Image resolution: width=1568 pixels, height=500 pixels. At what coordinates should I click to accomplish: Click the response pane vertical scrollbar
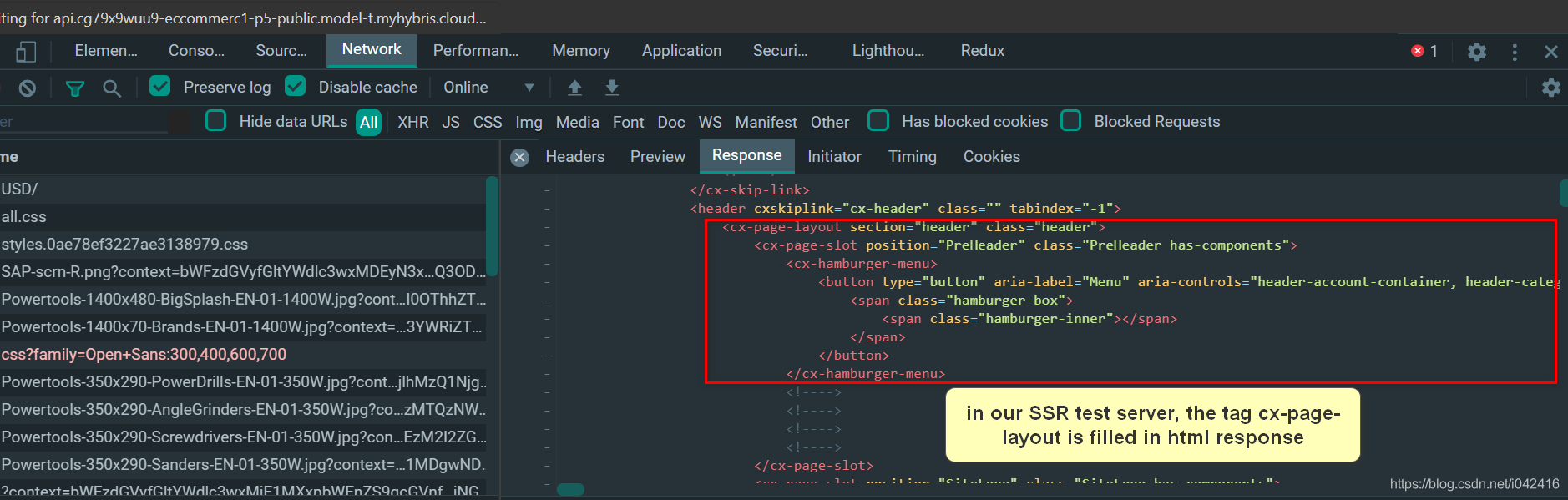tap(1563, 193)
